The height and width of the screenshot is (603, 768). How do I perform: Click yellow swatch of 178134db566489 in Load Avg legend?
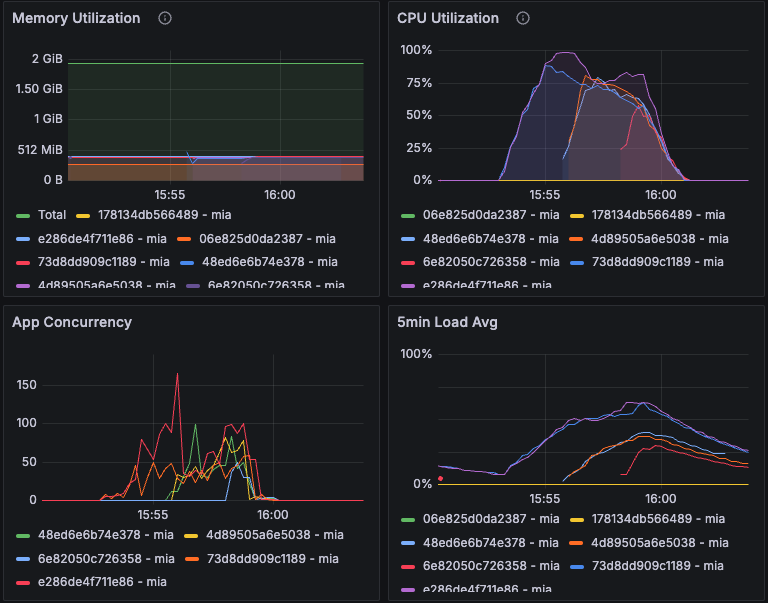coord(577,519)
